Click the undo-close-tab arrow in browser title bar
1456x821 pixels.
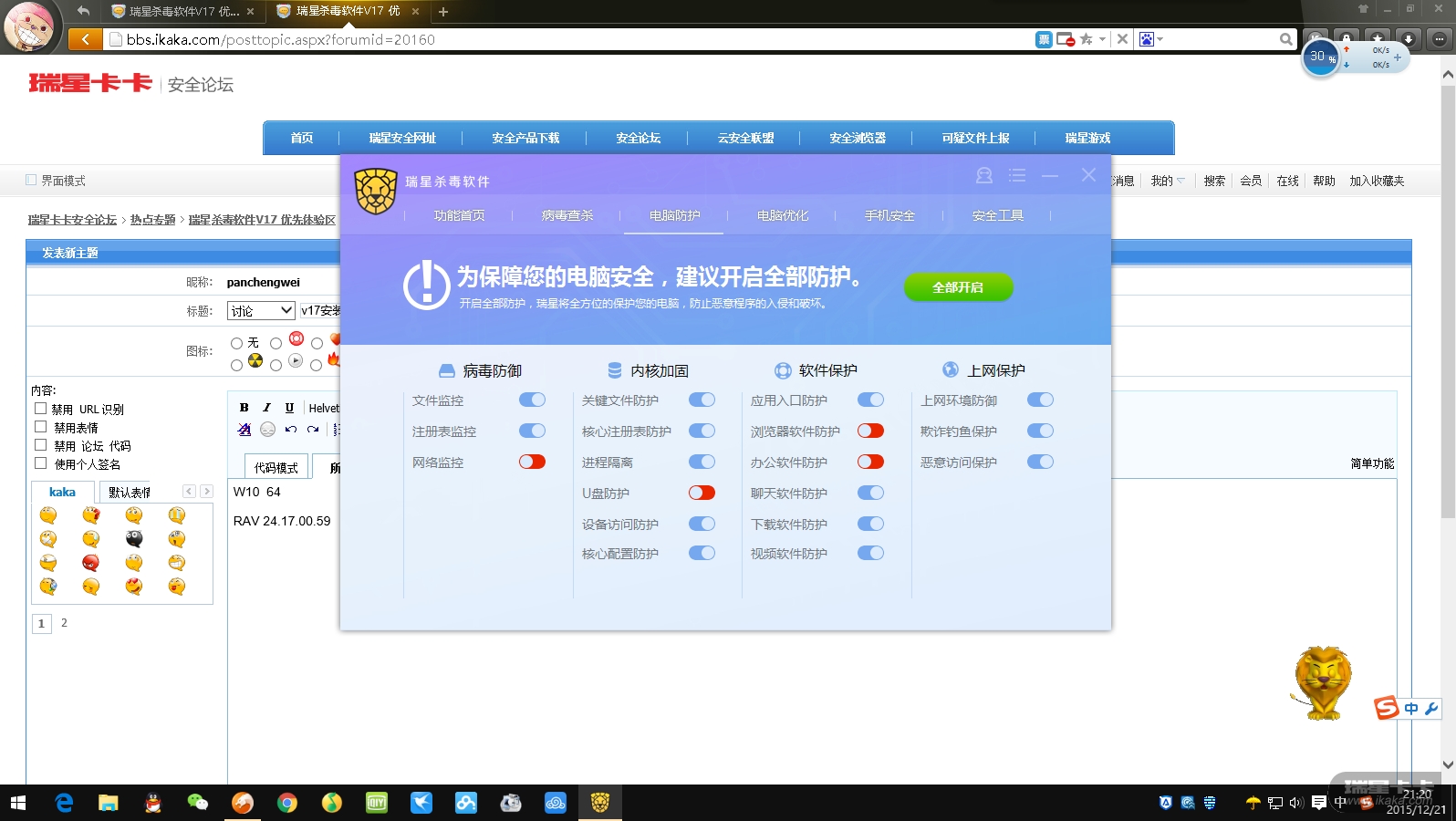pos(83,11)
